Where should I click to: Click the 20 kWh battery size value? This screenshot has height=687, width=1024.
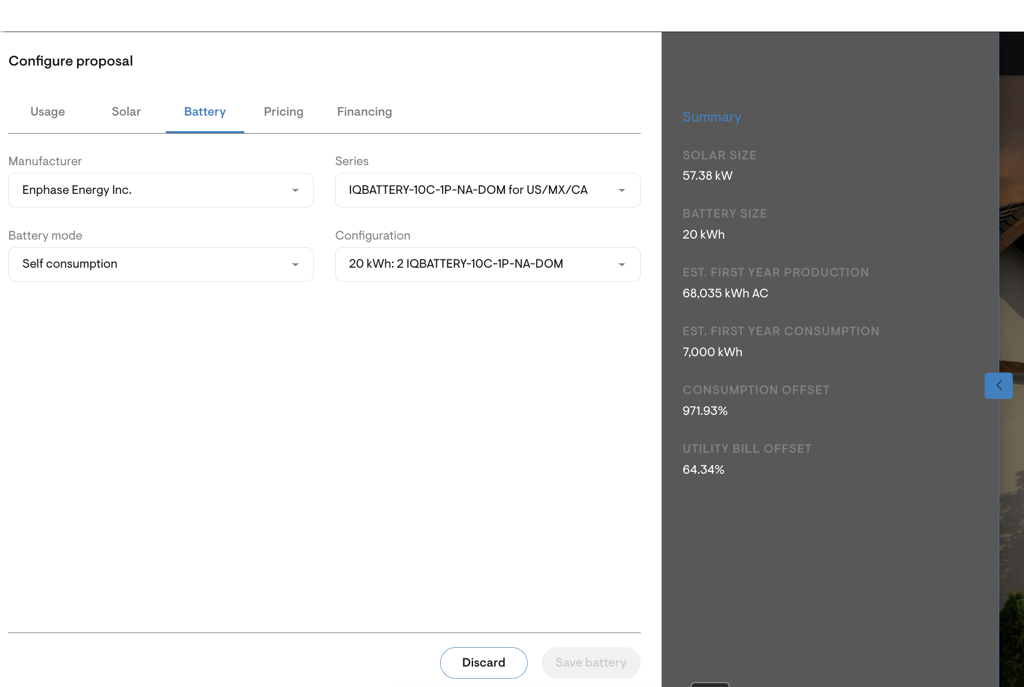(x=703, y=234)
